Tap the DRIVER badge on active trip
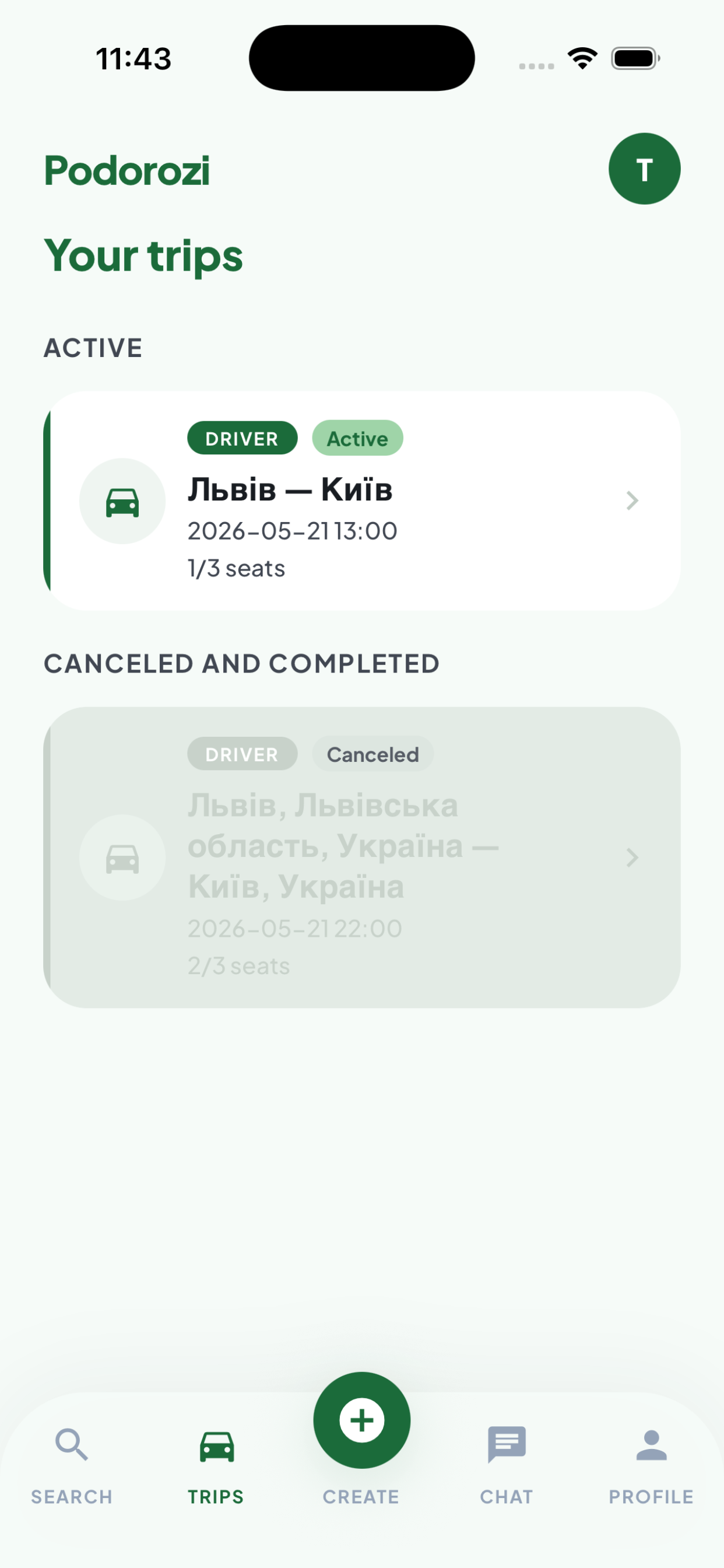Screen dimensions: 724x1568 242,438
